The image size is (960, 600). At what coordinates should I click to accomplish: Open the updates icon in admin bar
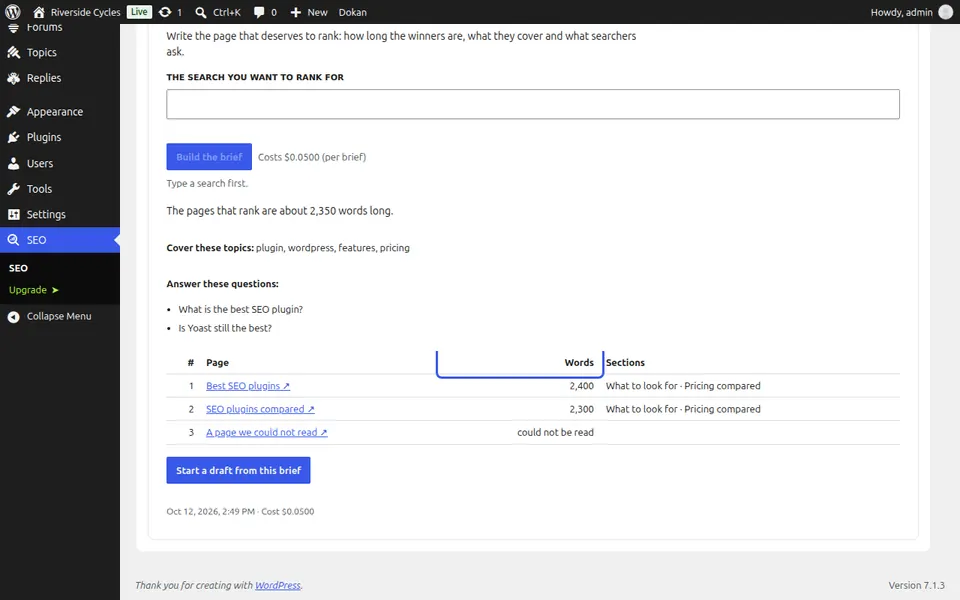pos(165,12)
